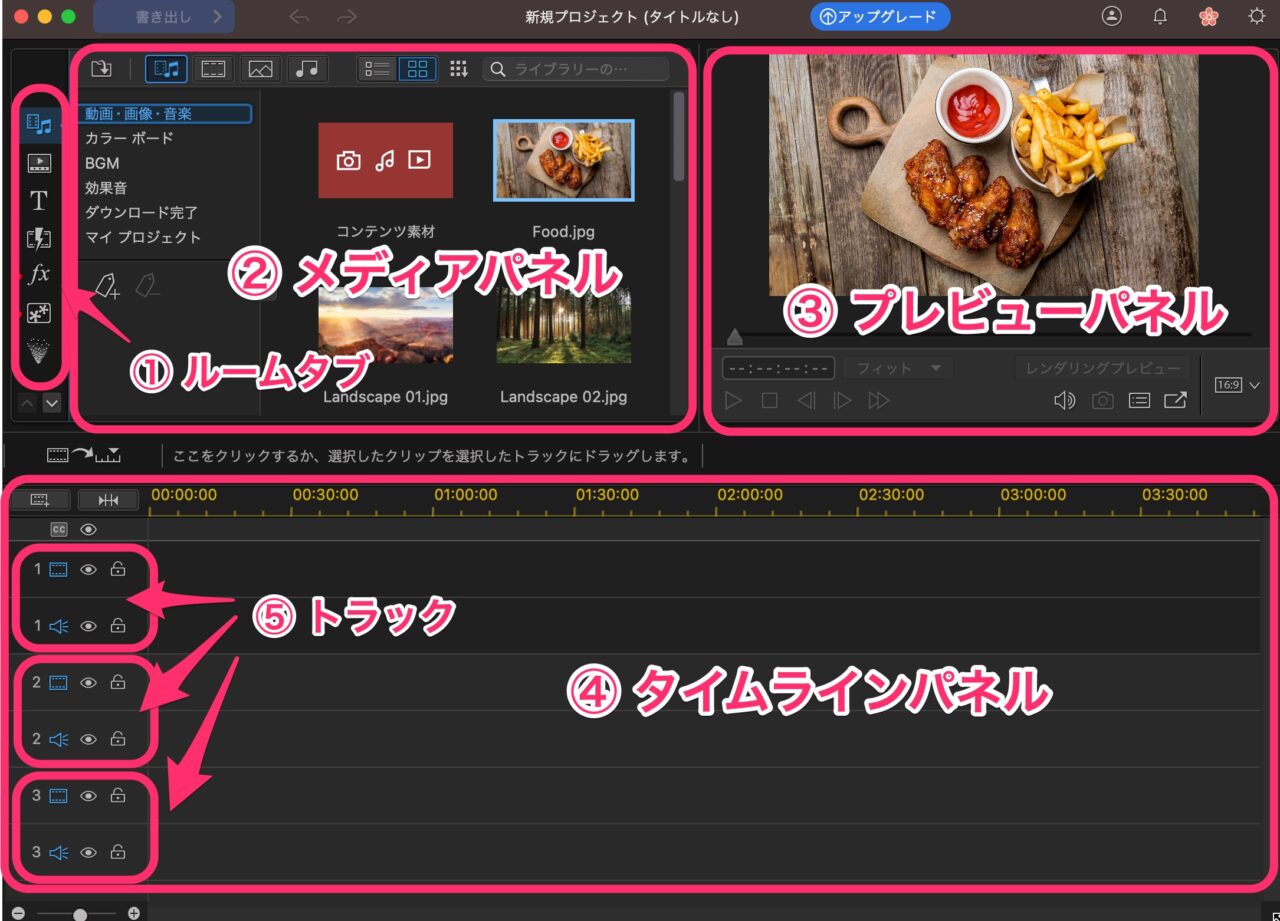Viewport: 1280px width, 921px height.
Task: Mute audio track 3 with its eye icon
Action: (x=88, y=853)
